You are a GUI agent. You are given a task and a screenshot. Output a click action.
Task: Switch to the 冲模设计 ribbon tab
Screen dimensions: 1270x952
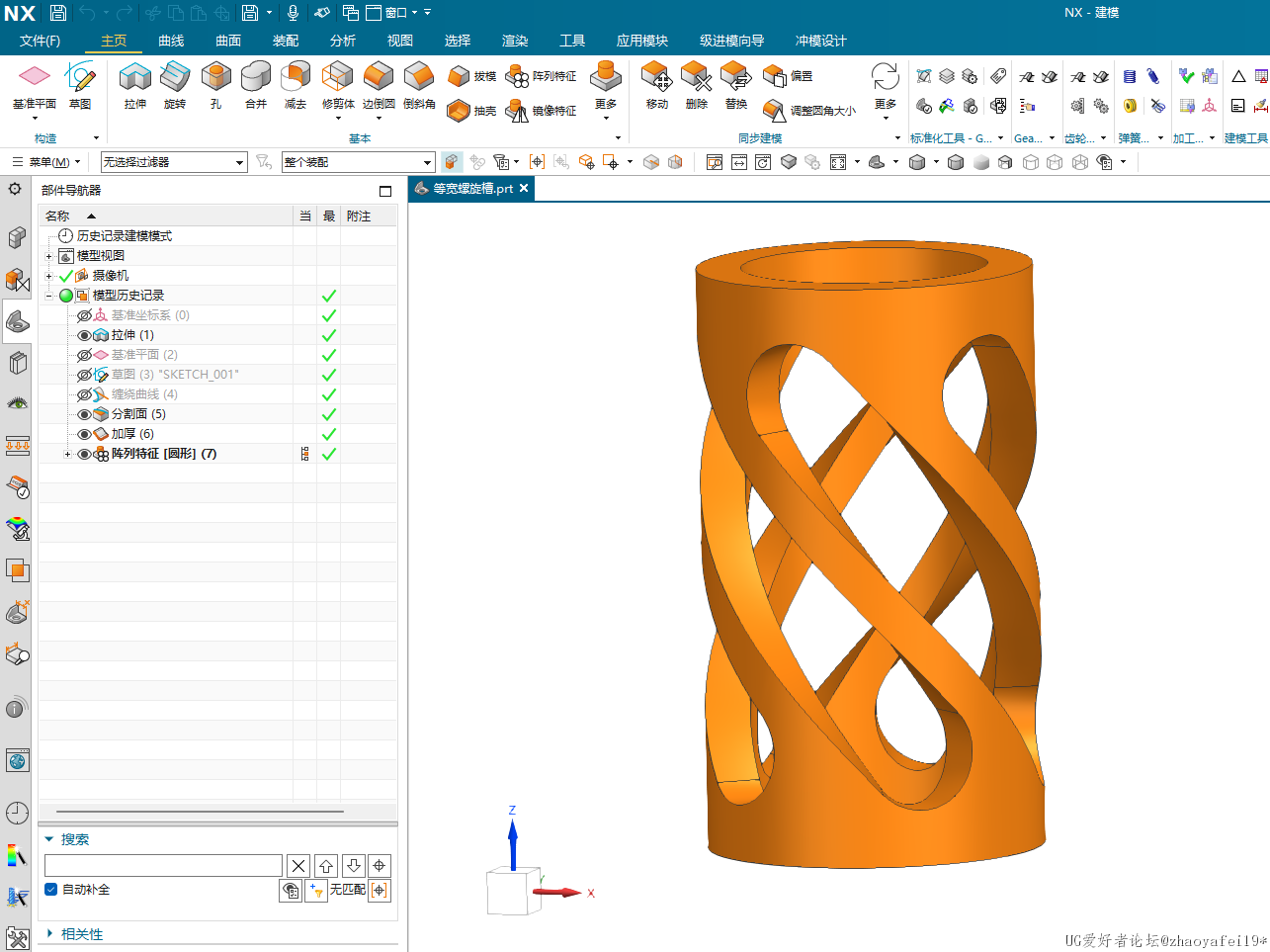click(820, 41)
